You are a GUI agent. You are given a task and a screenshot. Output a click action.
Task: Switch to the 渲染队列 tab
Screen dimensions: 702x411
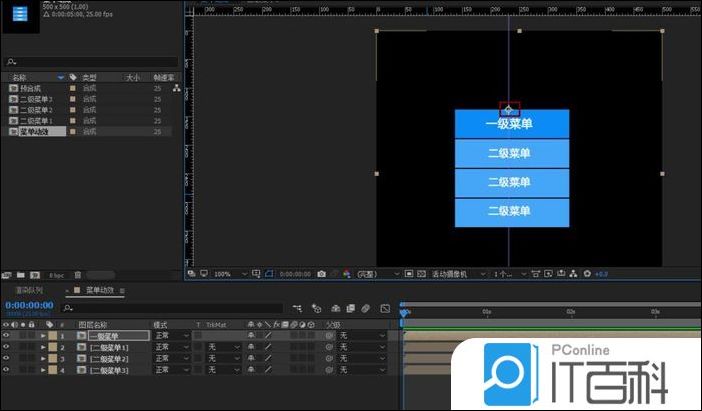point(31,291)
